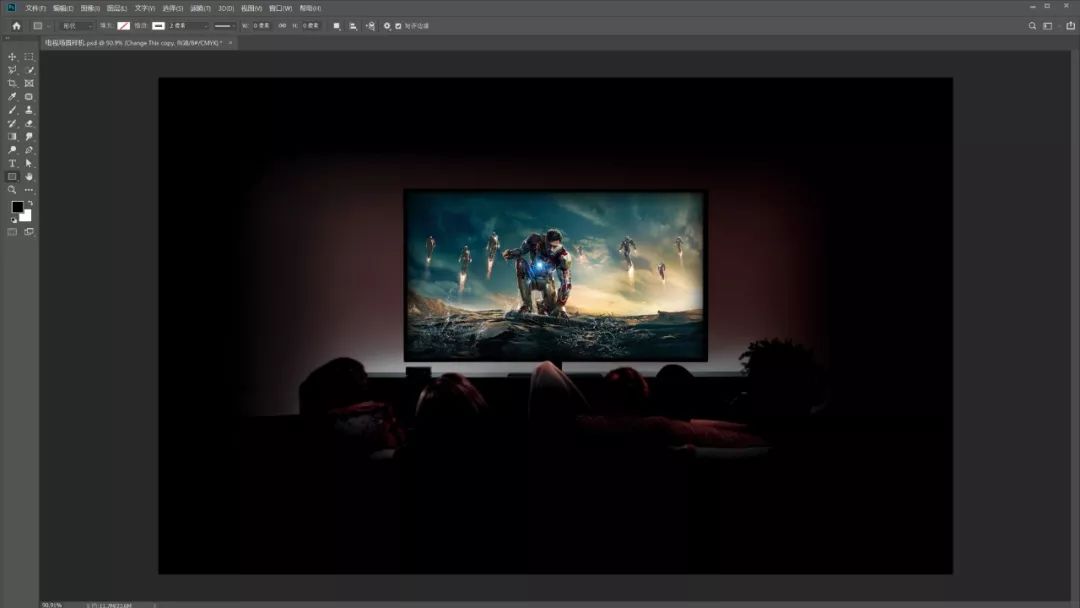Image resolution: width=1080 pixels, height=608 pixels.
Task: Open the 滤镜 (Filter) menu
Action: (x=200, y=8)
